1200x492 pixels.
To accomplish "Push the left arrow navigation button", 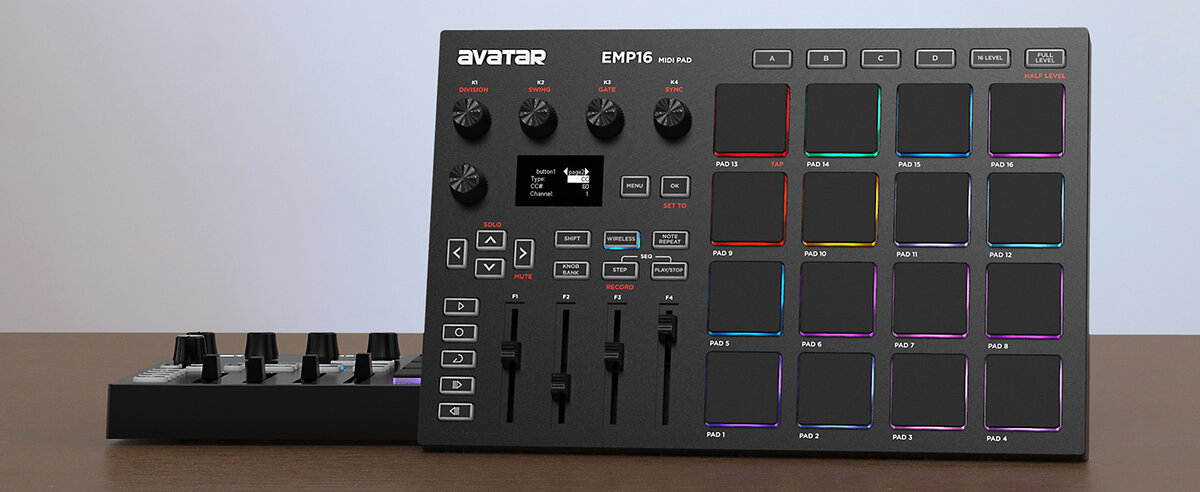I will [457, 254].
